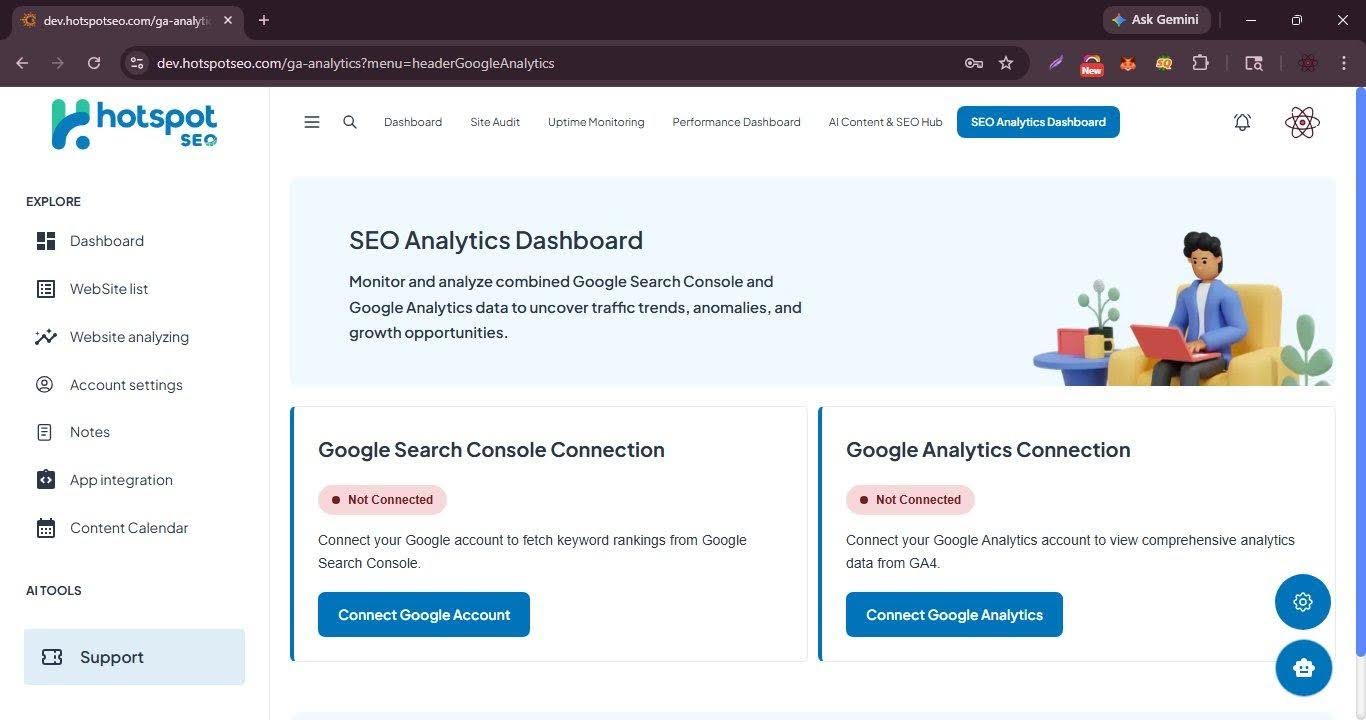Open the floating chatbot robot button
The image size is (1366, 720).
click(x=1303, y=668)
